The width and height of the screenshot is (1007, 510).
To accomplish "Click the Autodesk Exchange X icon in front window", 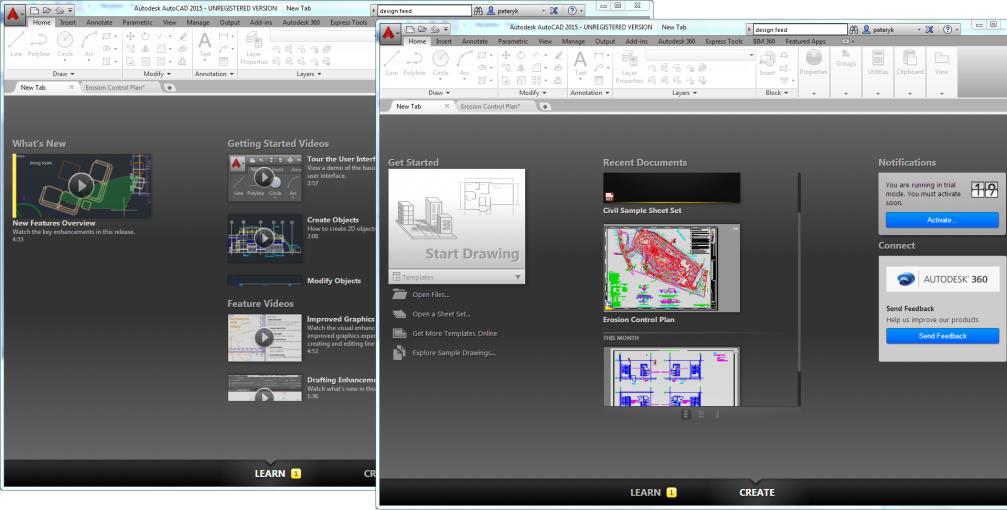I will click(x=929, y=30).
